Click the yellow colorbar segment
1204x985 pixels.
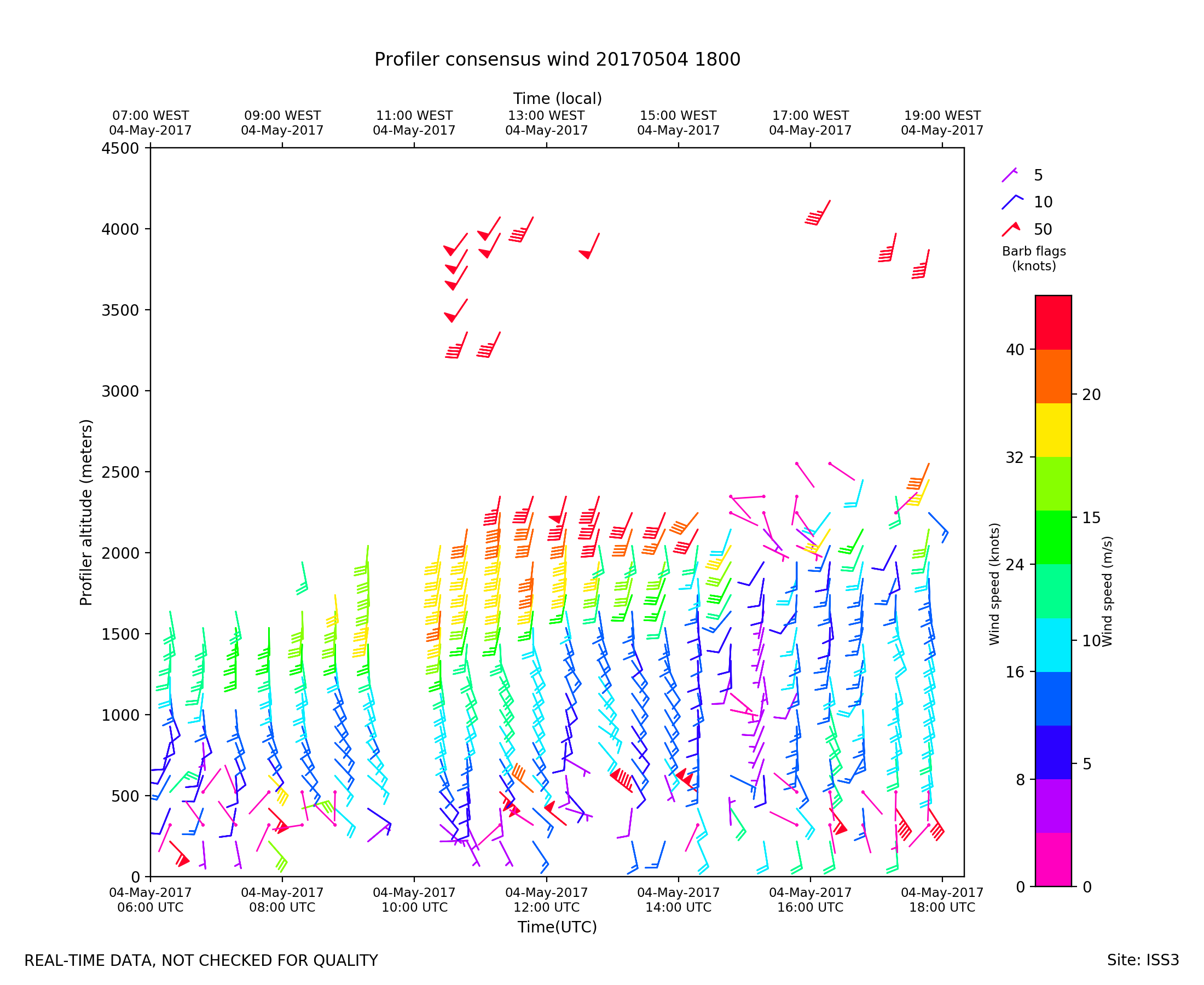pos(1053,430)
